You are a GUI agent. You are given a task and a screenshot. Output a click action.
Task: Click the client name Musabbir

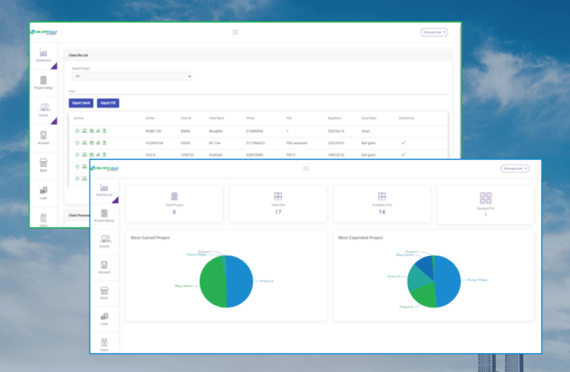pyautogui.click(x=216, y=131)
